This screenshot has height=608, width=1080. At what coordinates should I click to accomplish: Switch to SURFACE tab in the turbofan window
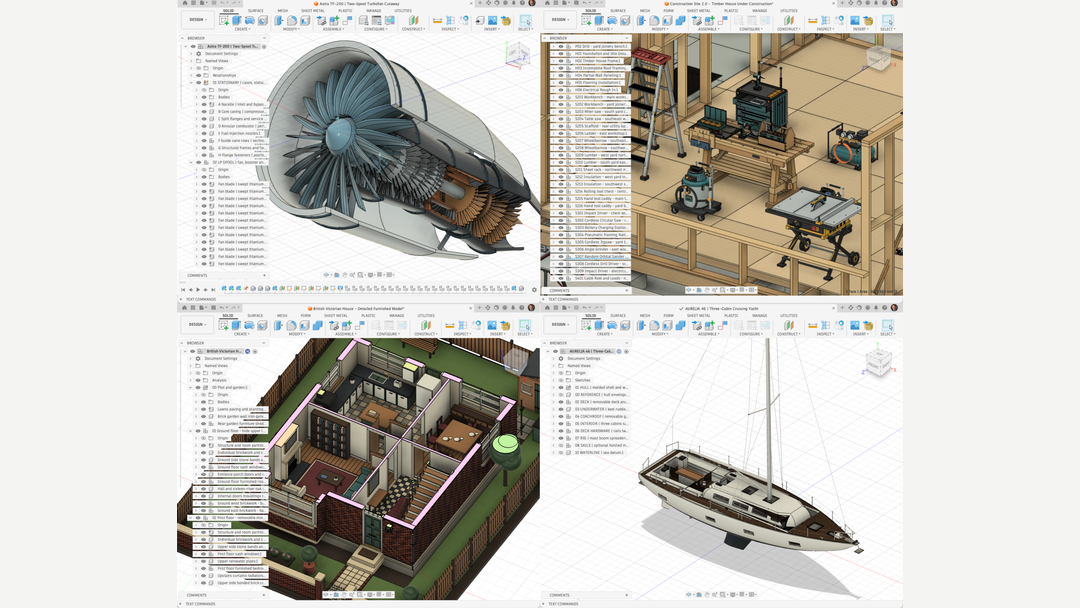pyautogui.click(x=256, y=11)
